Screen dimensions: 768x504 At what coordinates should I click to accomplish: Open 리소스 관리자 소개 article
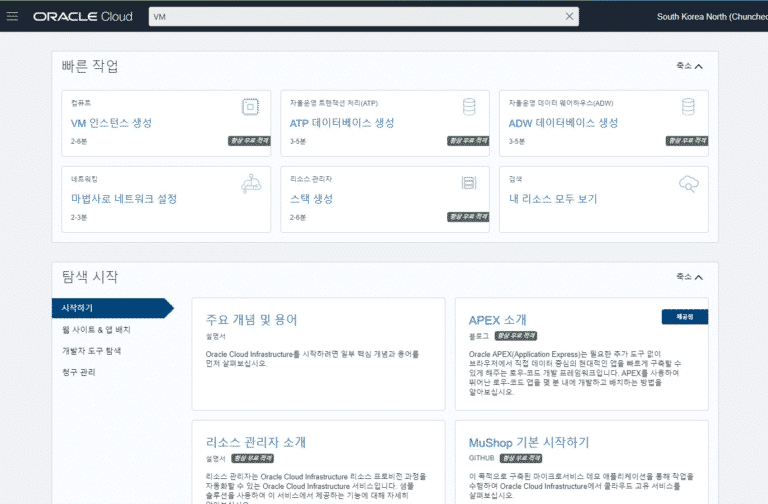256,442
